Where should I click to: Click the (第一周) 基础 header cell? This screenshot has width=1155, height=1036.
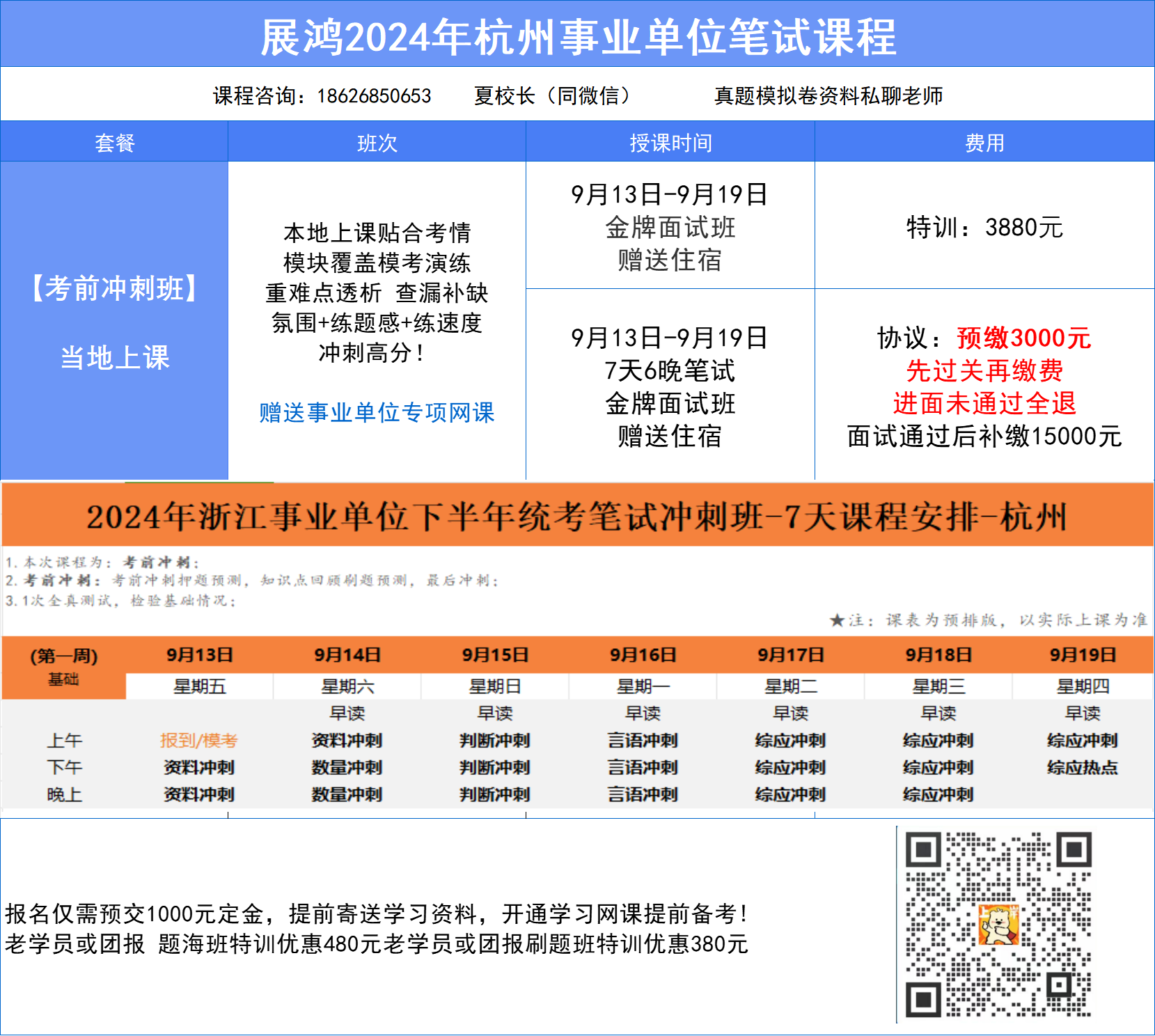click(x=63, y=667)
